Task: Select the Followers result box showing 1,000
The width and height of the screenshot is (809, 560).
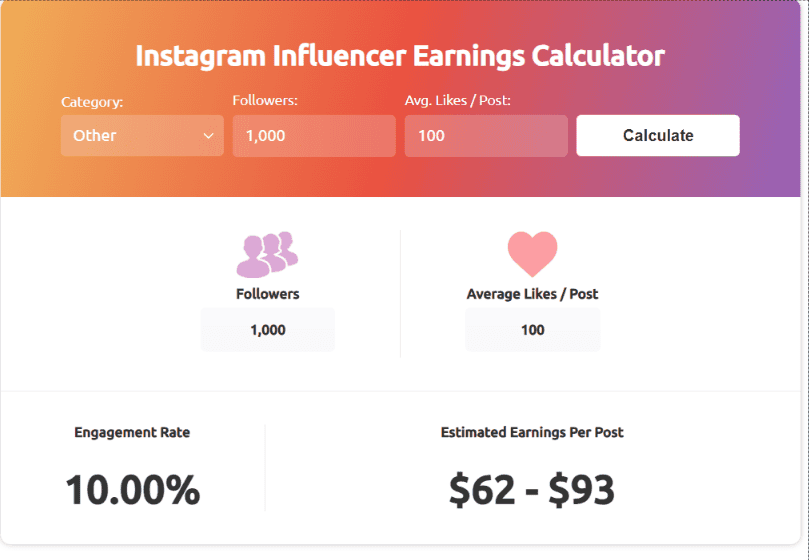Action: 268,330
